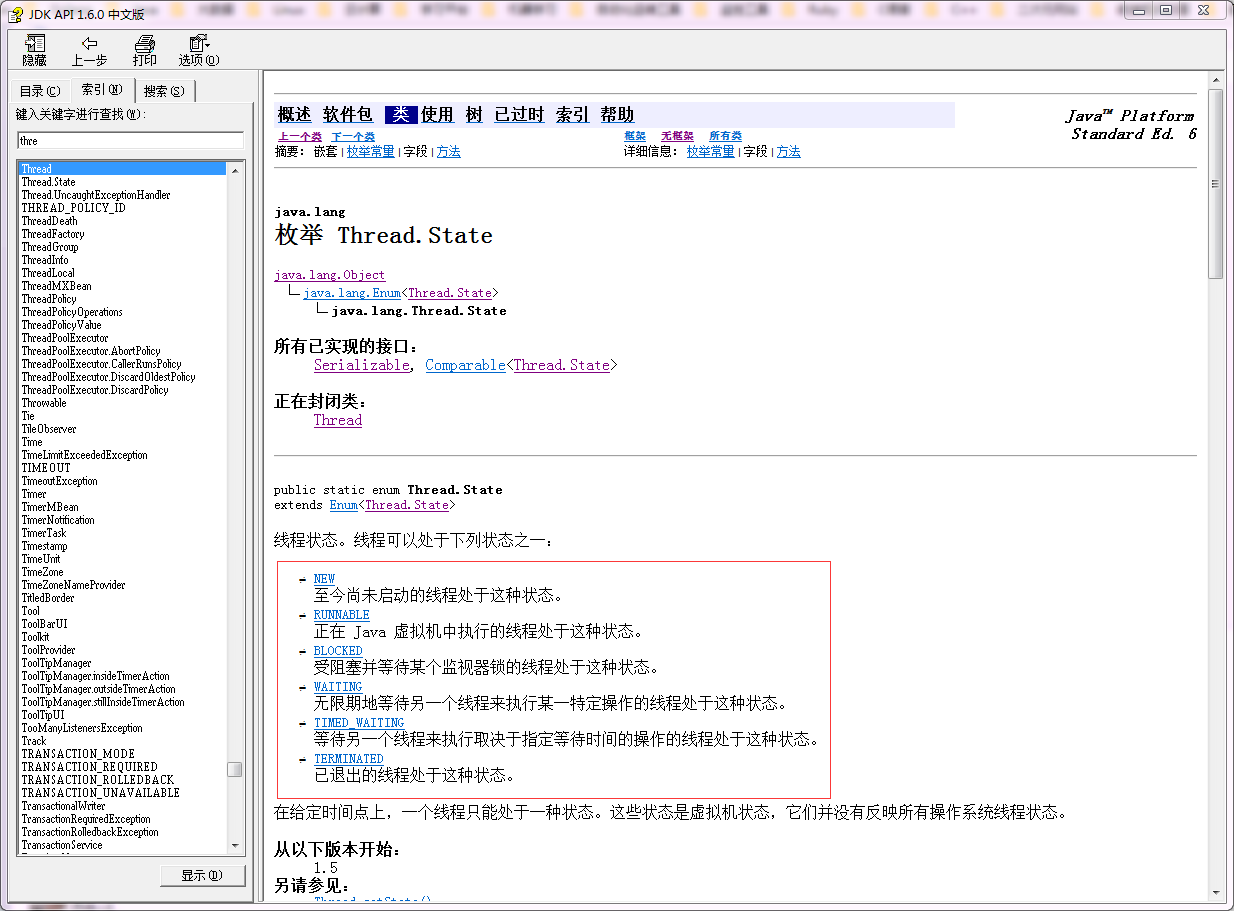This screenshot has width=1234, height=911.
Task: Open the NEW state link
Action: tap(324, 579)
